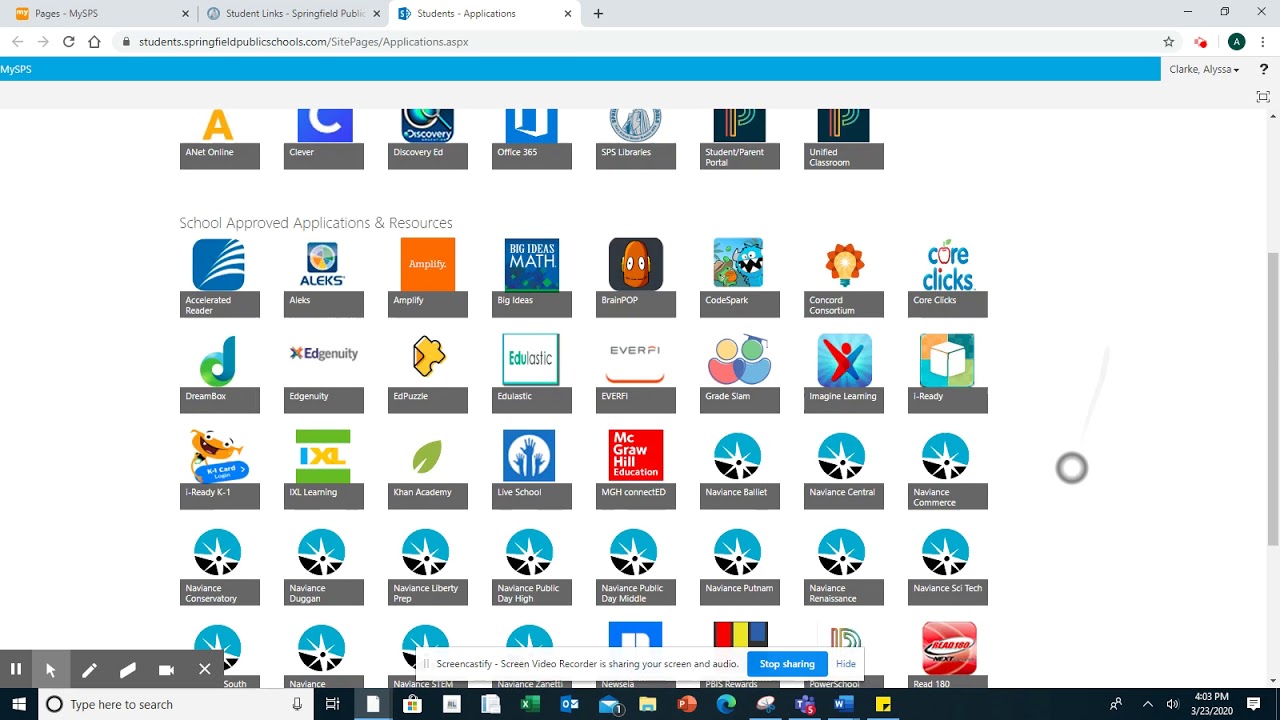Image resolution: width=1280 pixels, height=720 pixels.
Task: Launch Imagine Learning tile
Action: (x=843, y=374)
